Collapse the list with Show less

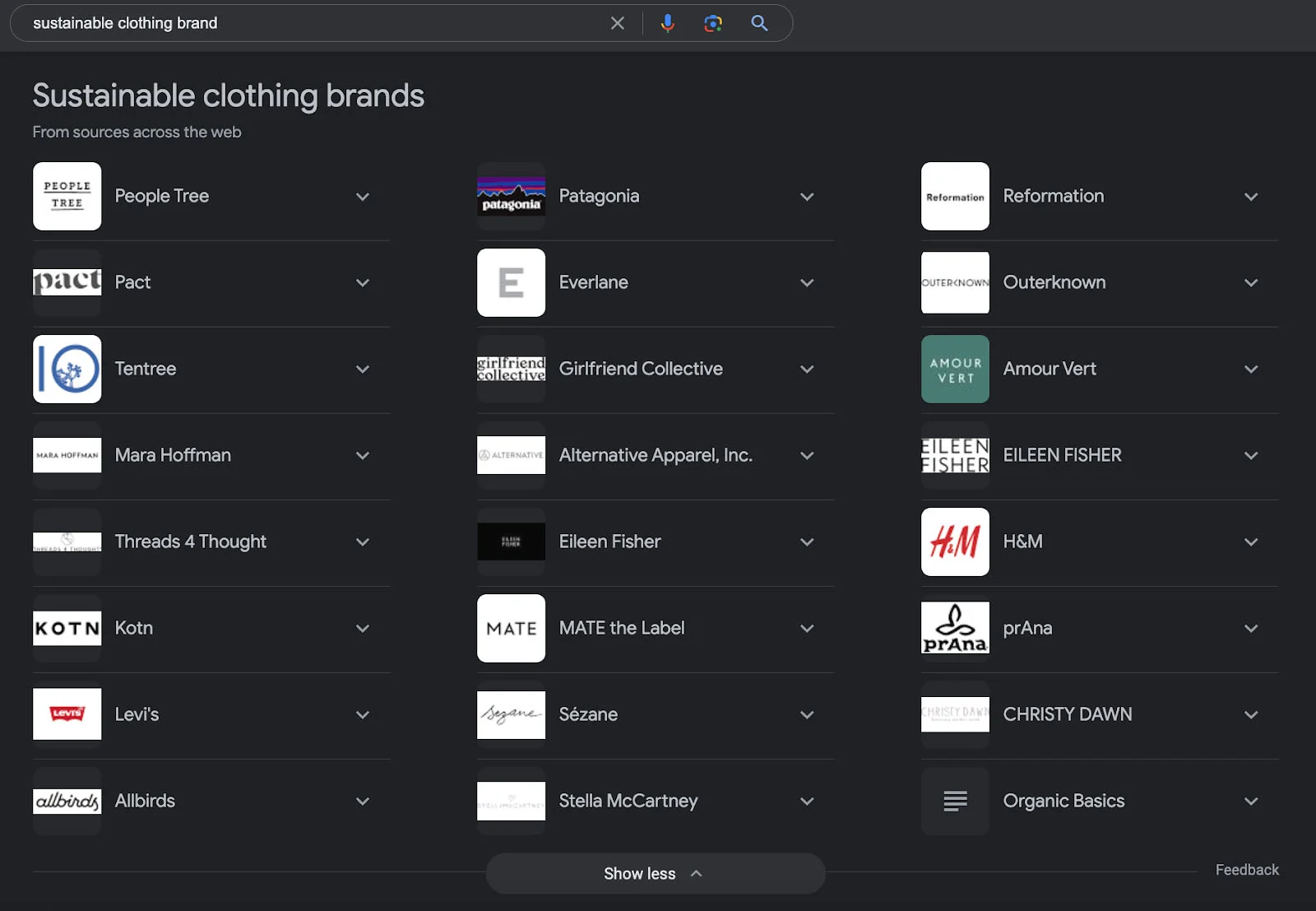(x=655, y=874)
